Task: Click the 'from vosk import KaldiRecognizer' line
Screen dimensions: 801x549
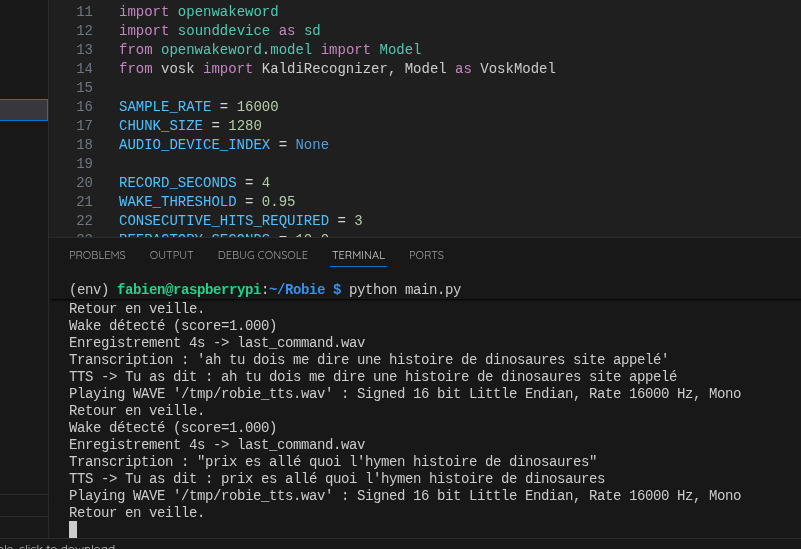Action: (337, 68)
